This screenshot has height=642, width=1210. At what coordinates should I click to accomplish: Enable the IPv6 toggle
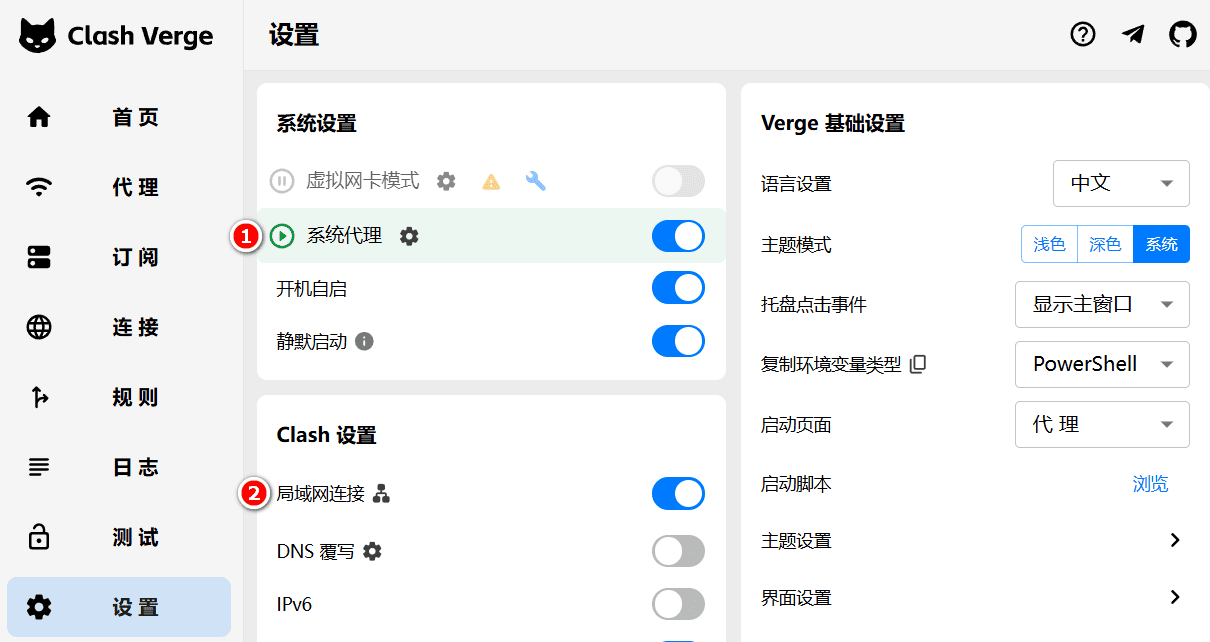click(678, 604)
